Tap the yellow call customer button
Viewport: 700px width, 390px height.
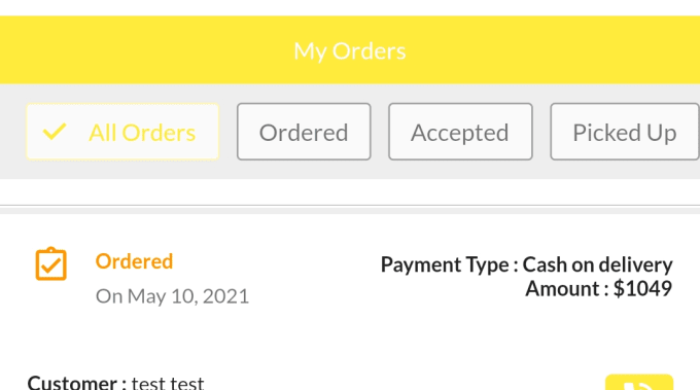(x=639, y=382)
